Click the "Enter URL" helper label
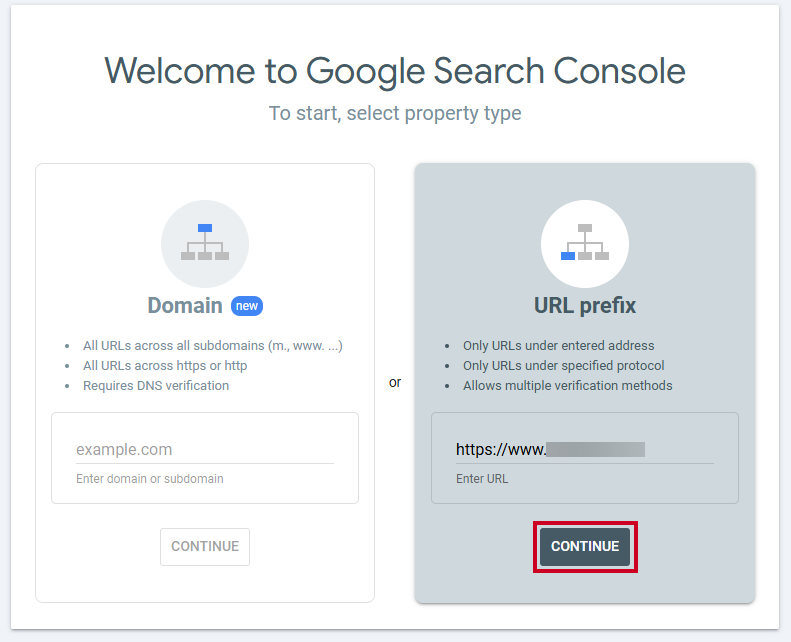The height and width of the screenshot is (642, 791). click(482, 479)
